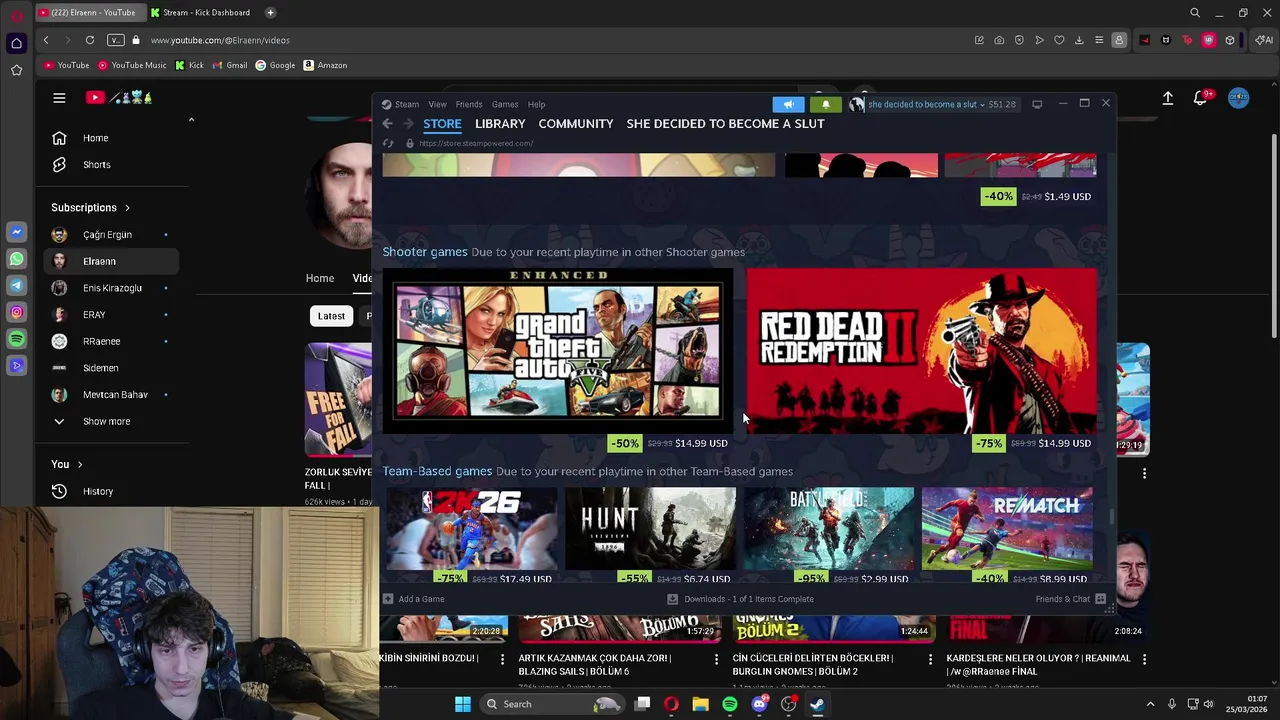The width and height of the screenshot is (1280, 720).
Task: Open the browser search magnifier icon
Action: pyautogui.click(x=1195, y=13)
